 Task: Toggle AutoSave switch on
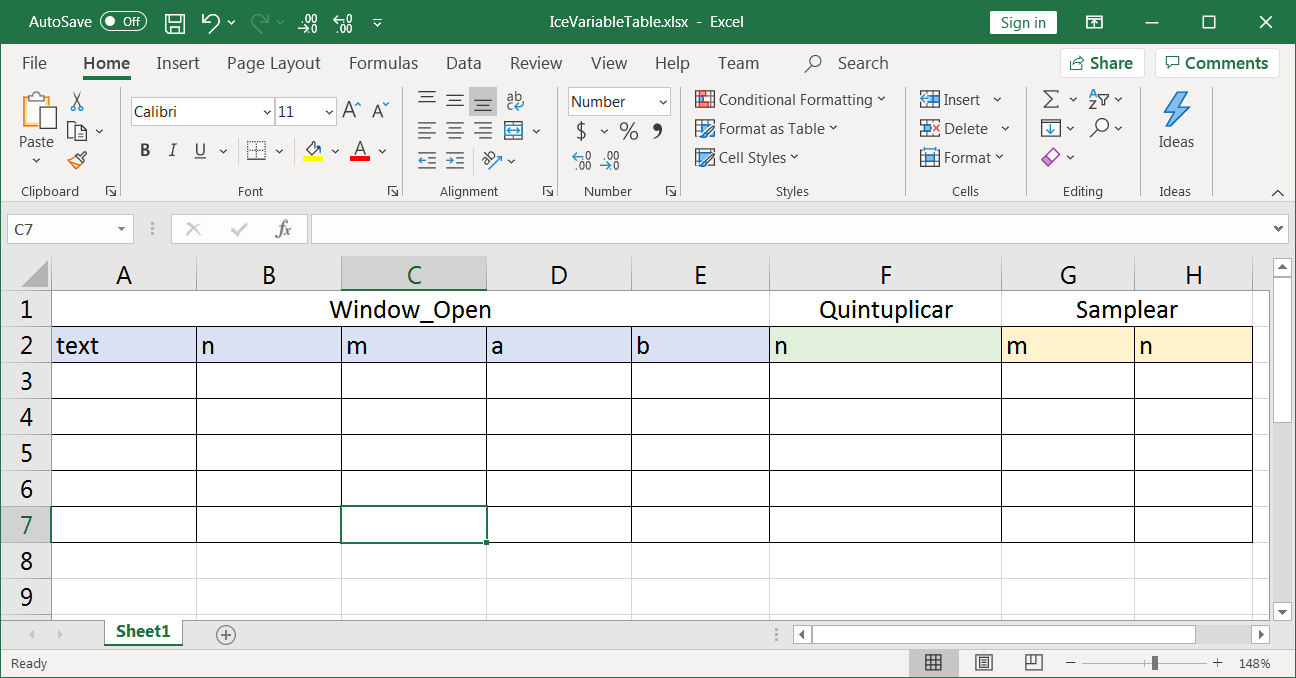click(x=123, y=22)
